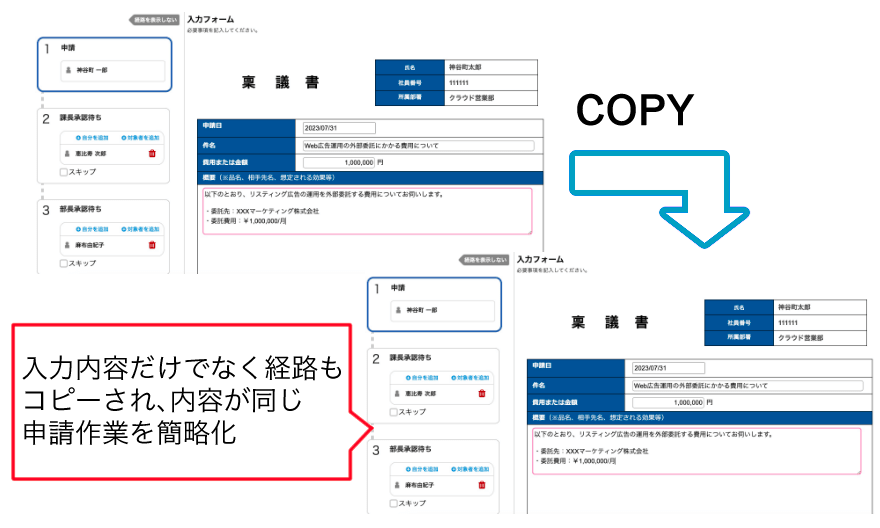
Task: Delete 恵比寿 次郎 with trash icon in upper-left form
Action: [x=152, y=153]
